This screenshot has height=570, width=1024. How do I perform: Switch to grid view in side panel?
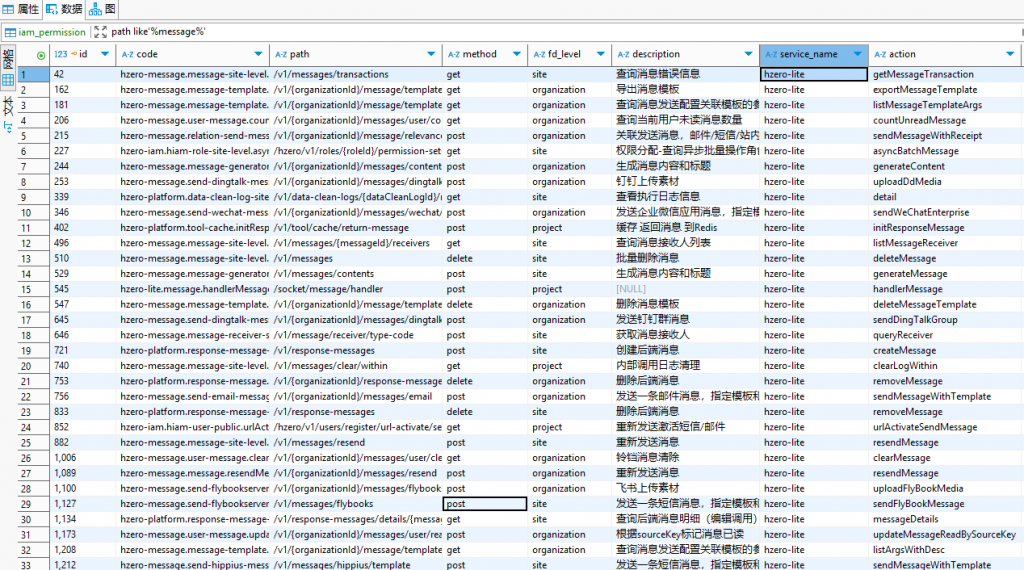click(8, 79)
